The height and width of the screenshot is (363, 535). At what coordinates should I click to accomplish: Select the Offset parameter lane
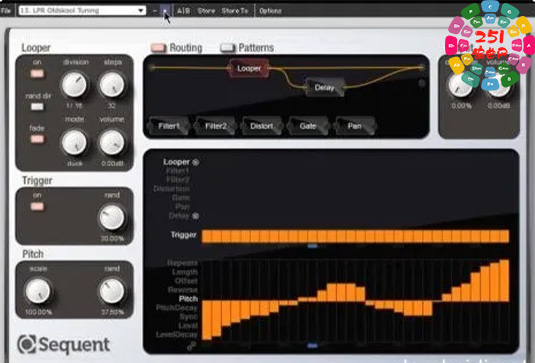pos(186,281)
